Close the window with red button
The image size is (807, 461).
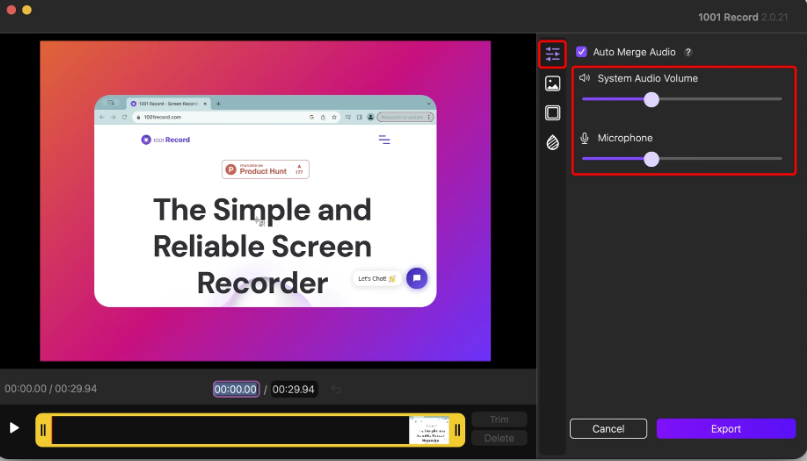point(11,10)
